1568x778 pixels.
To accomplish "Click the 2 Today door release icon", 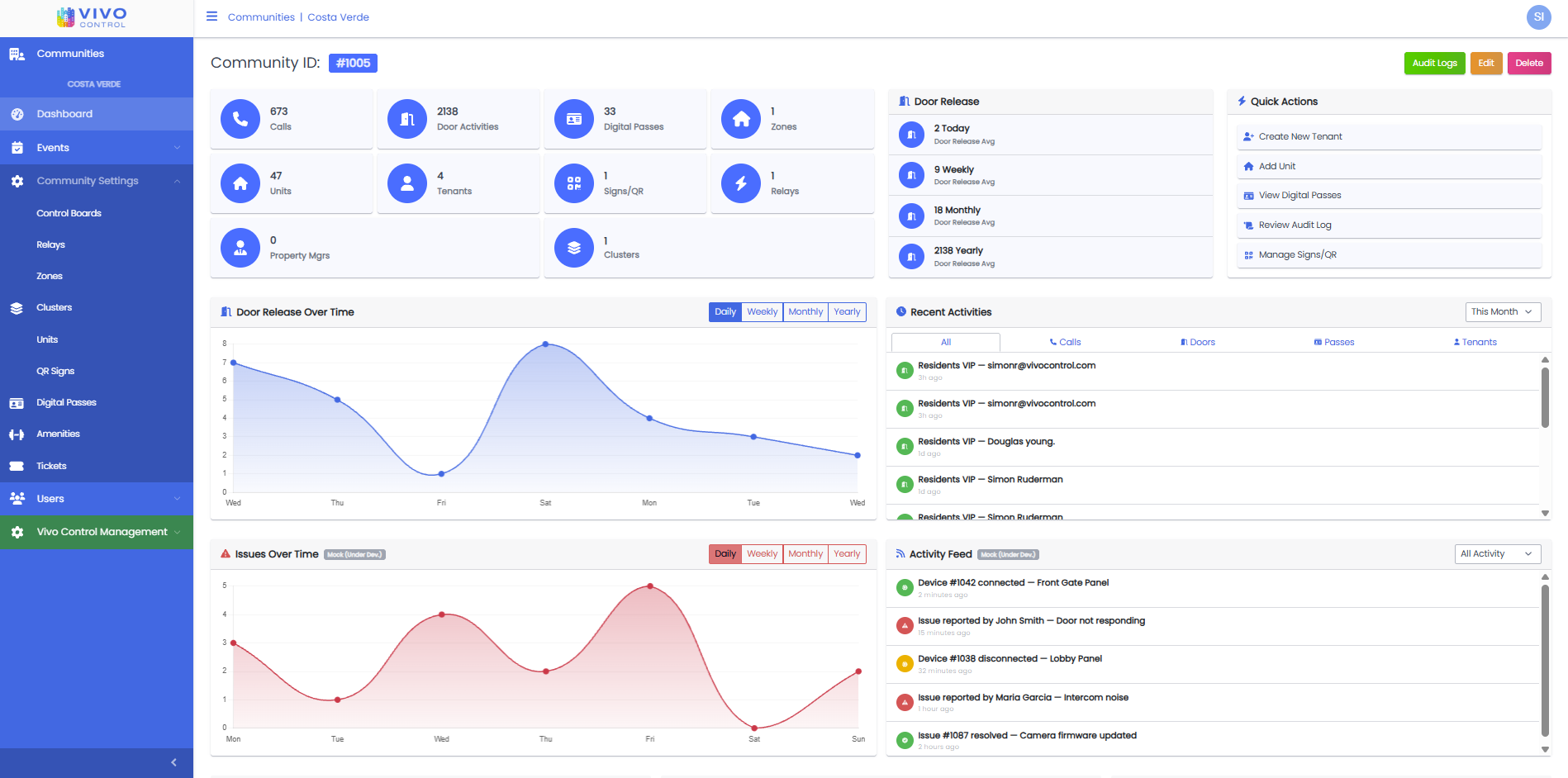I will [911, 134].
